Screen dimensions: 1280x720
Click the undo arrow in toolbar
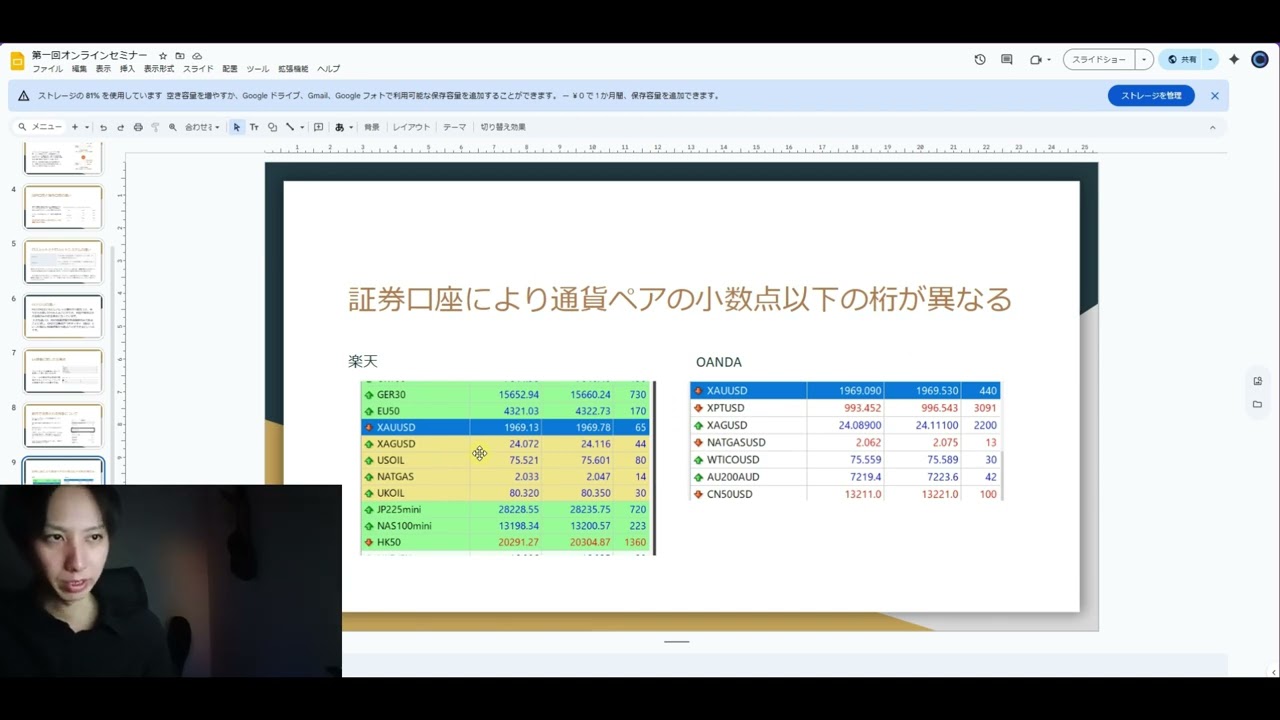[x=103, y=127]
